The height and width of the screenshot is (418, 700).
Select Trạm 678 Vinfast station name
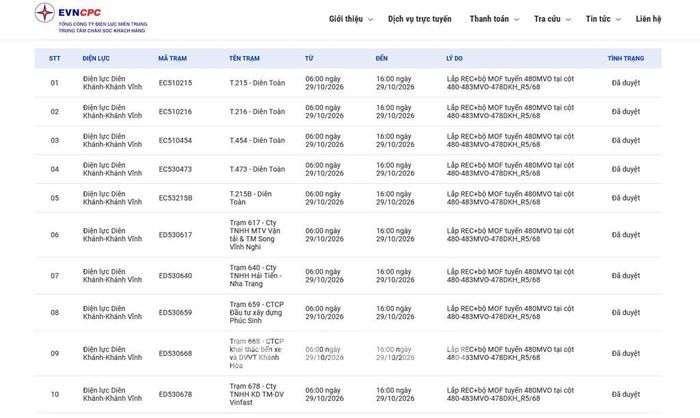point(257,394)
